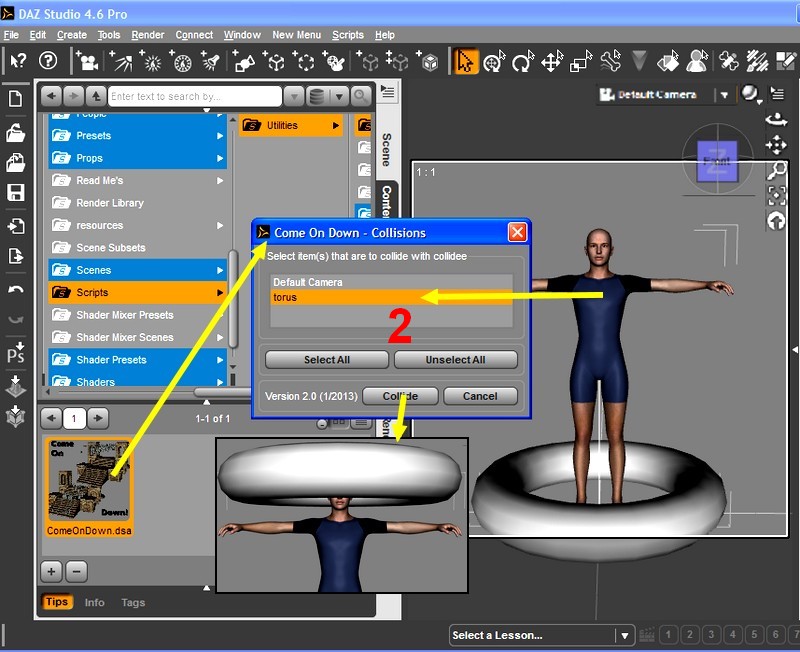The image size is (800, 652).
Task: Select the Render Library folder
Action: 137,203
